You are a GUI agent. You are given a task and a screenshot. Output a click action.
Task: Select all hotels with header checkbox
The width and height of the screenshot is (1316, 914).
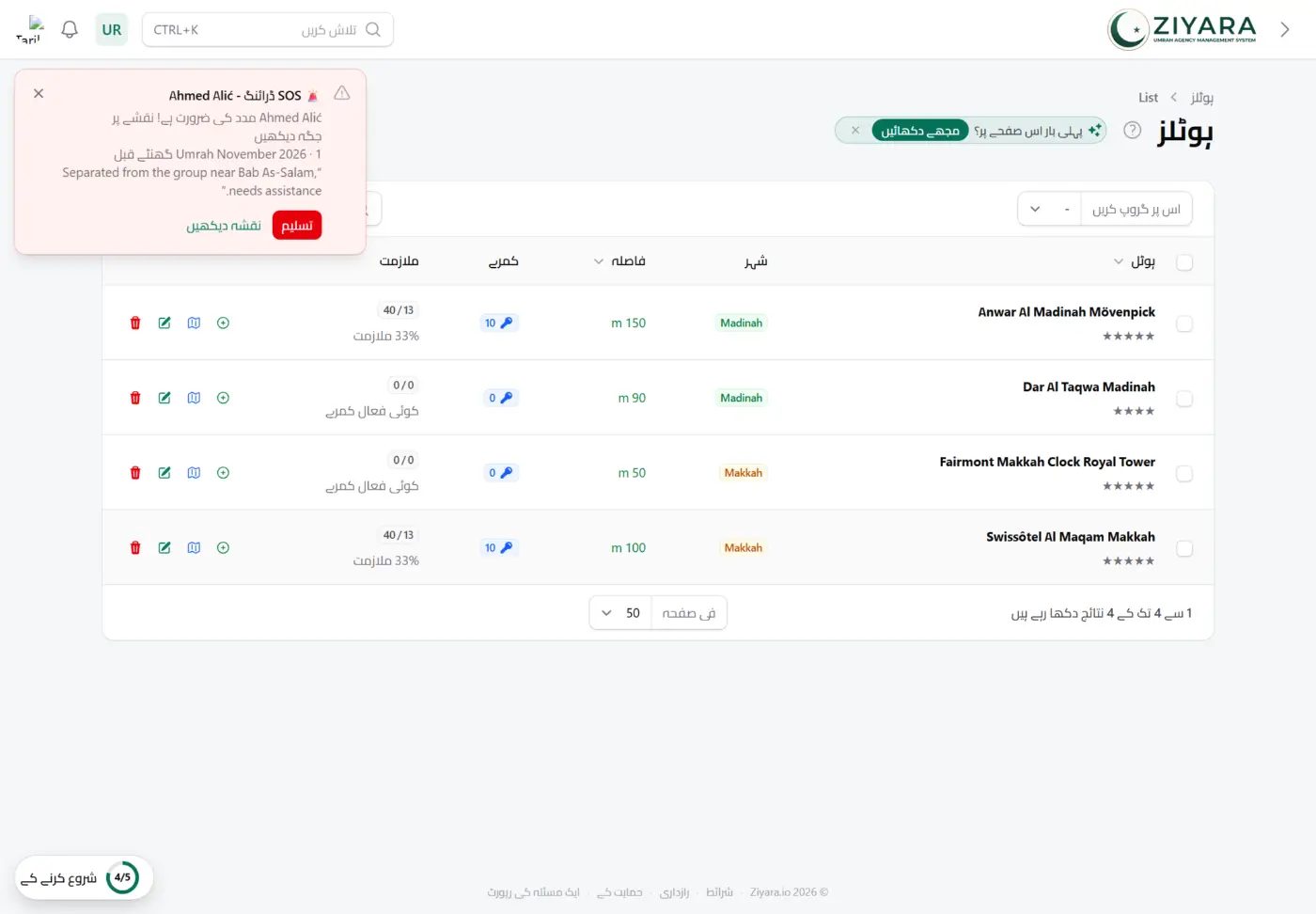click(x=1184, y=262)
